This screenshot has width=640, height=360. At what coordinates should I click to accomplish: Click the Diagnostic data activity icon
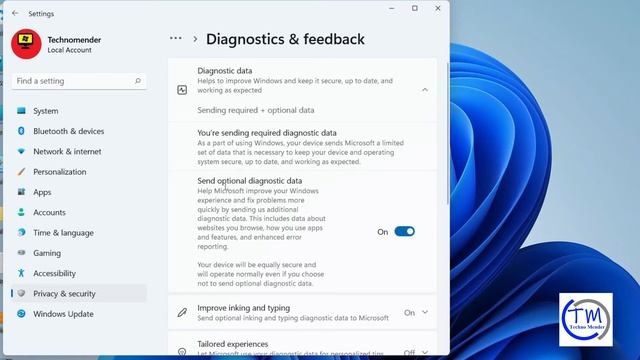182,90
